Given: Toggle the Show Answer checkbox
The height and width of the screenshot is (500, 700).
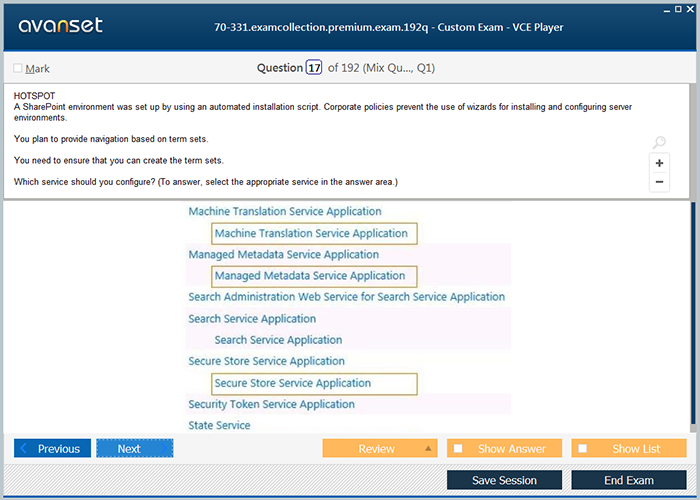Looking at the screenshot, I should coord(458,449).
